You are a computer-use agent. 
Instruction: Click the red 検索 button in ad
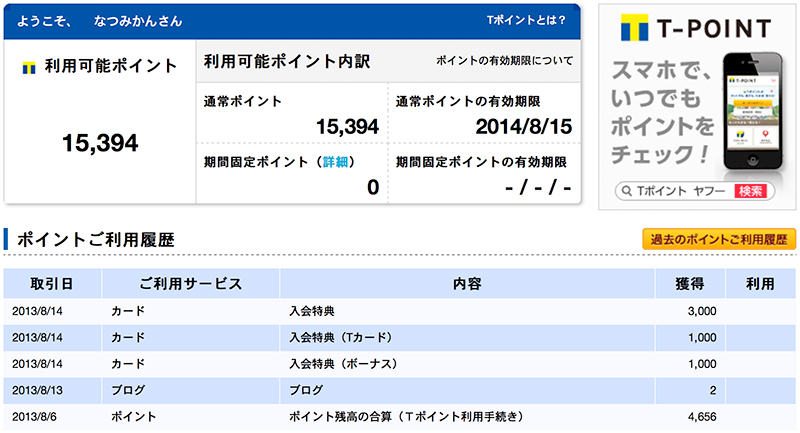coord(751,191)
